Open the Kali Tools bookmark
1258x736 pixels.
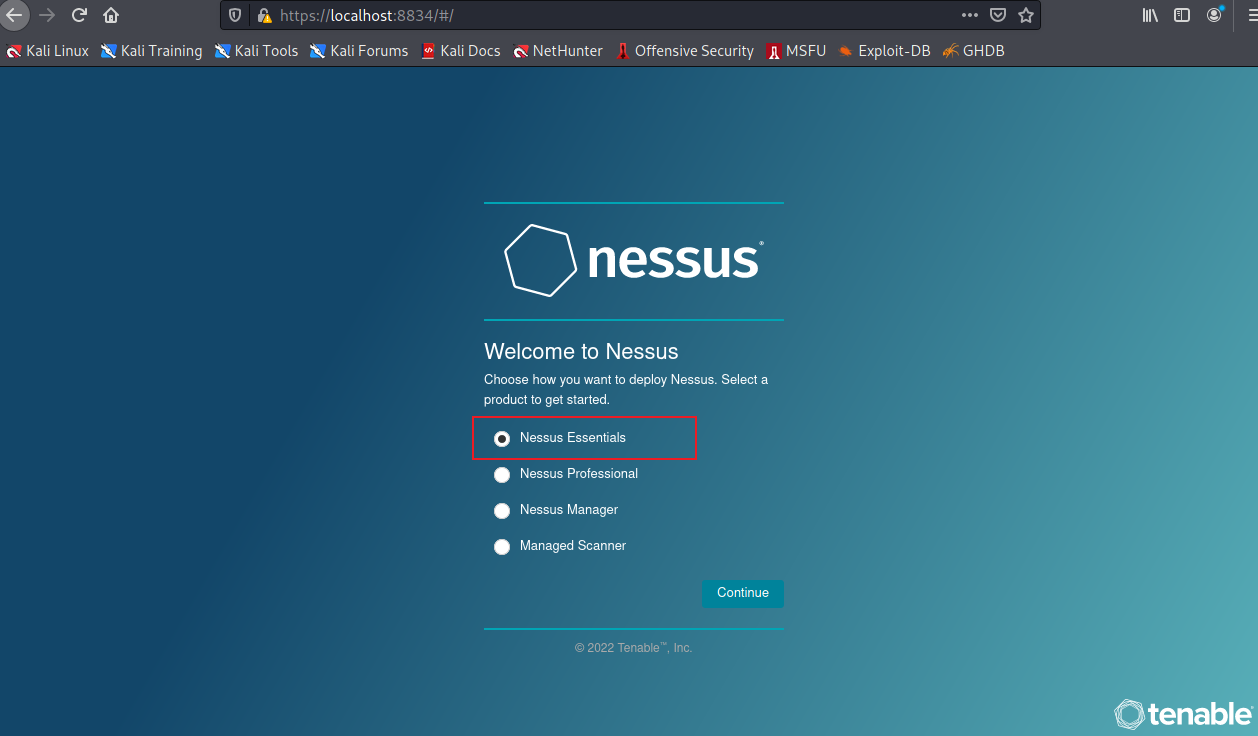pos(256,51)
